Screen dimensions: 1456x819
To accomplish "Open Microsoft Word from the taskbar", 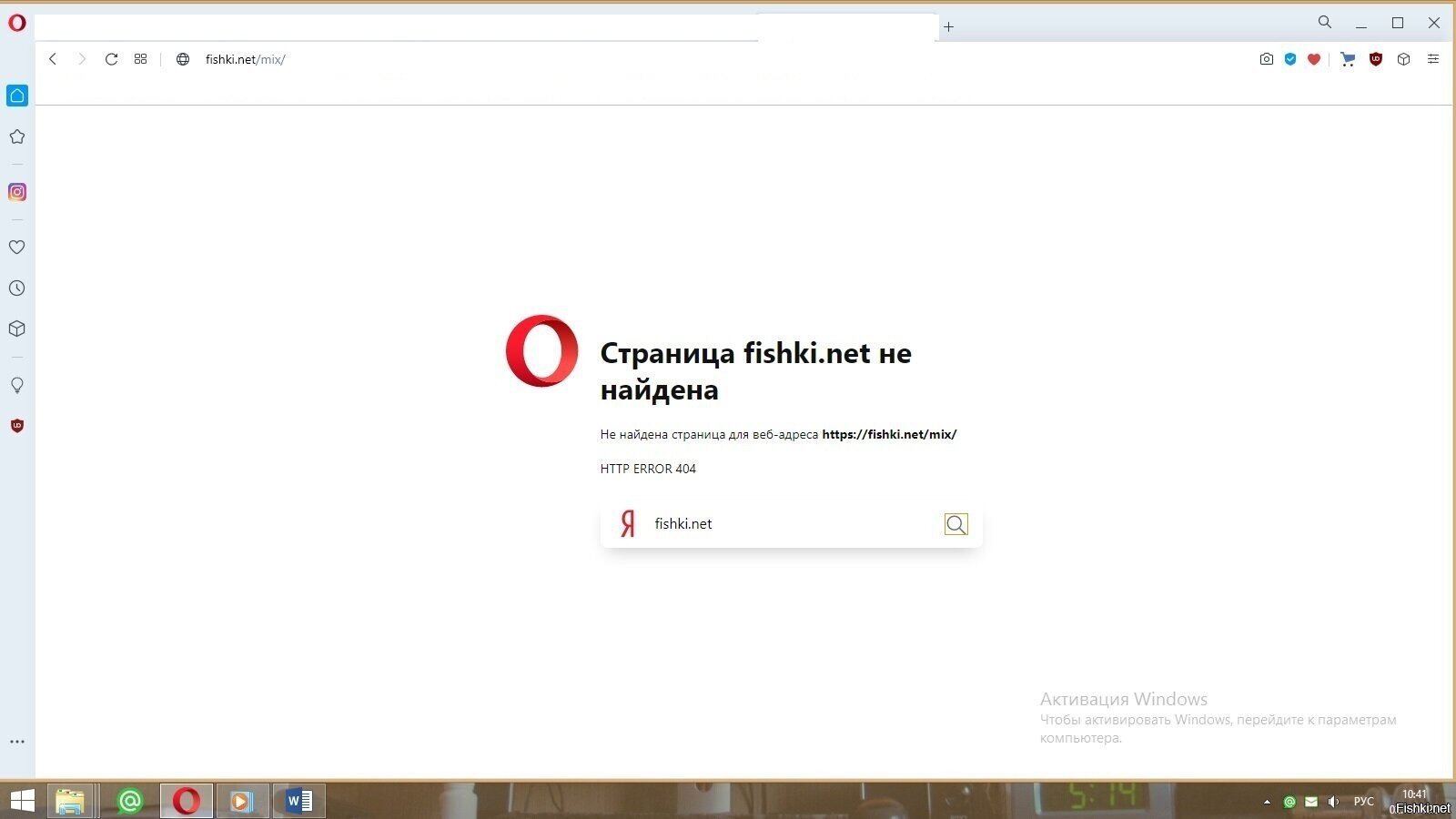I will point(298,801).
